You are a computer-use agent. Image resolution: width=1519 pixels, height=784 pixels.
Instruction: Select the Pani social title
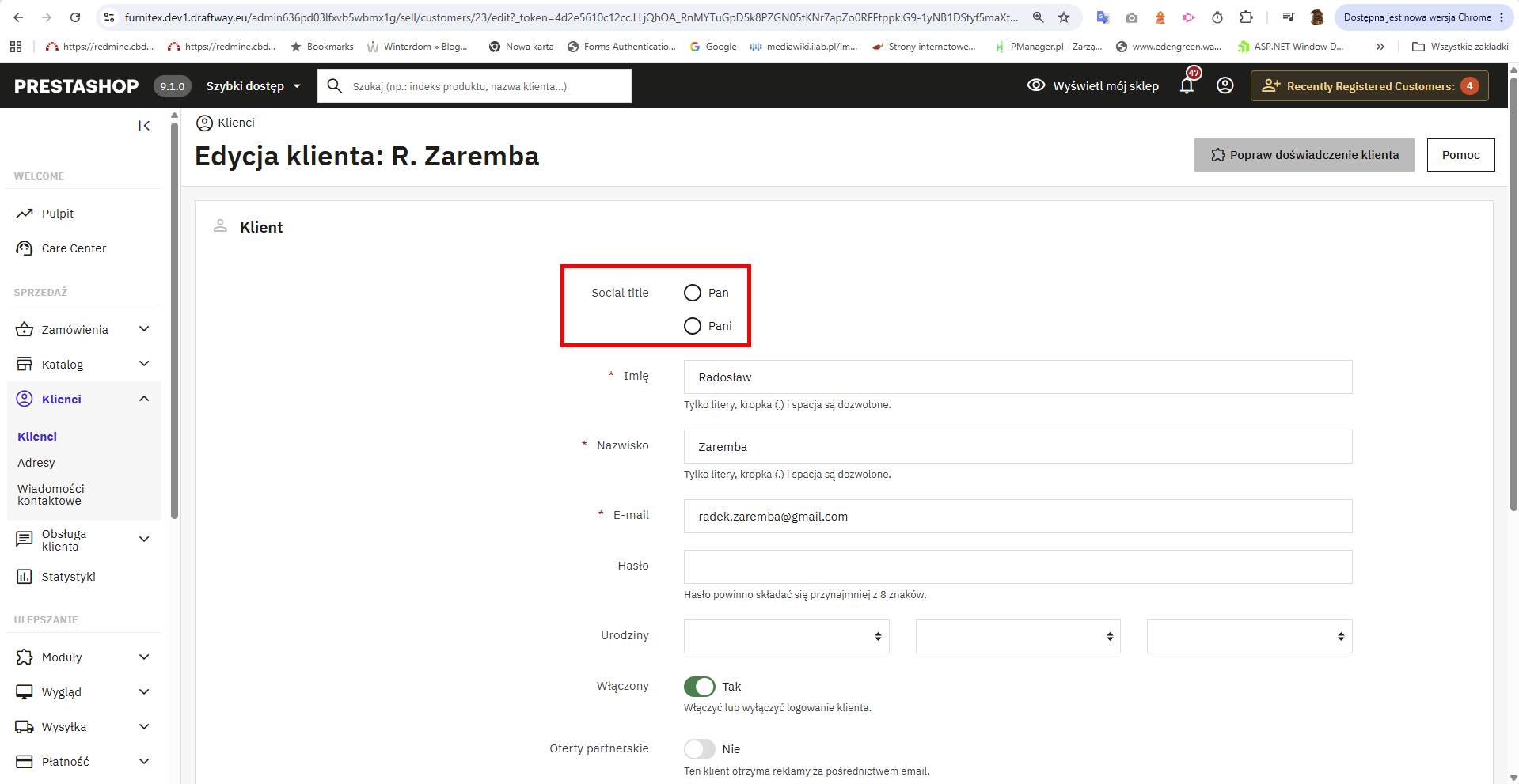click(x=693, y=326)
